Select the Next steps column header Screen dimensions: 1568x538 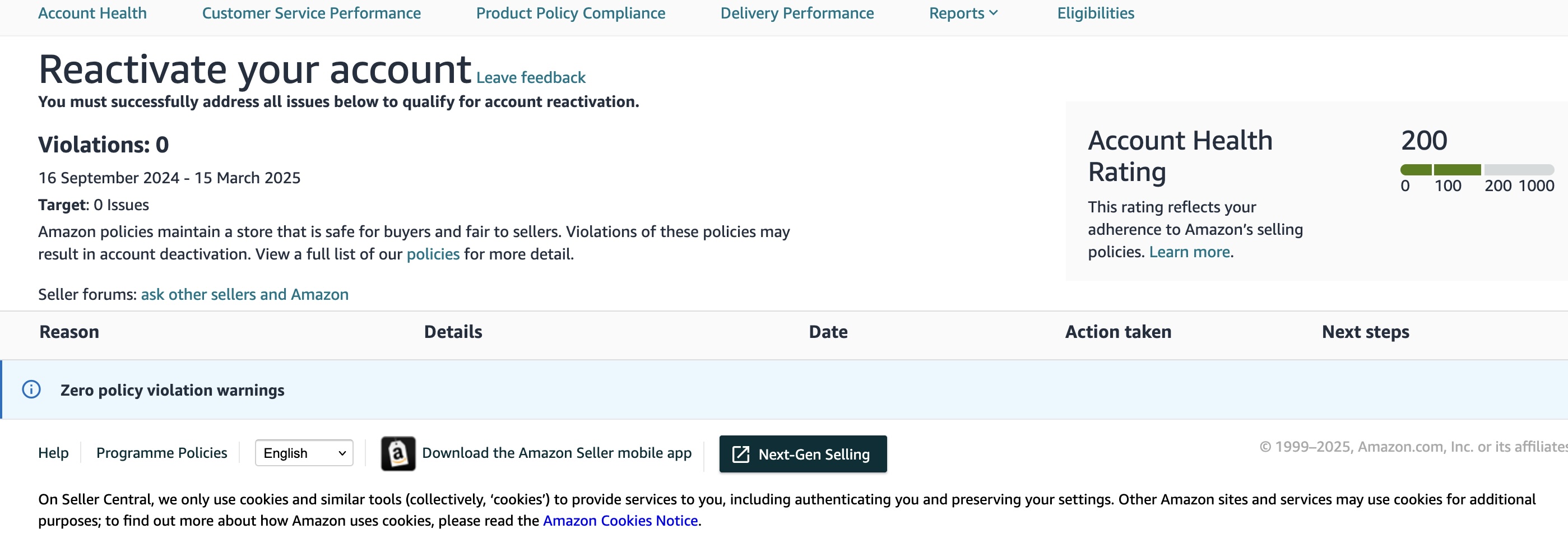coord(1365,332)
